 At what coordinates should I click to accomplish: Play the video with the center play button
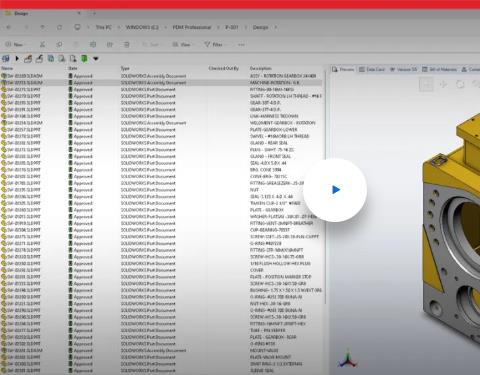[335, 190]
